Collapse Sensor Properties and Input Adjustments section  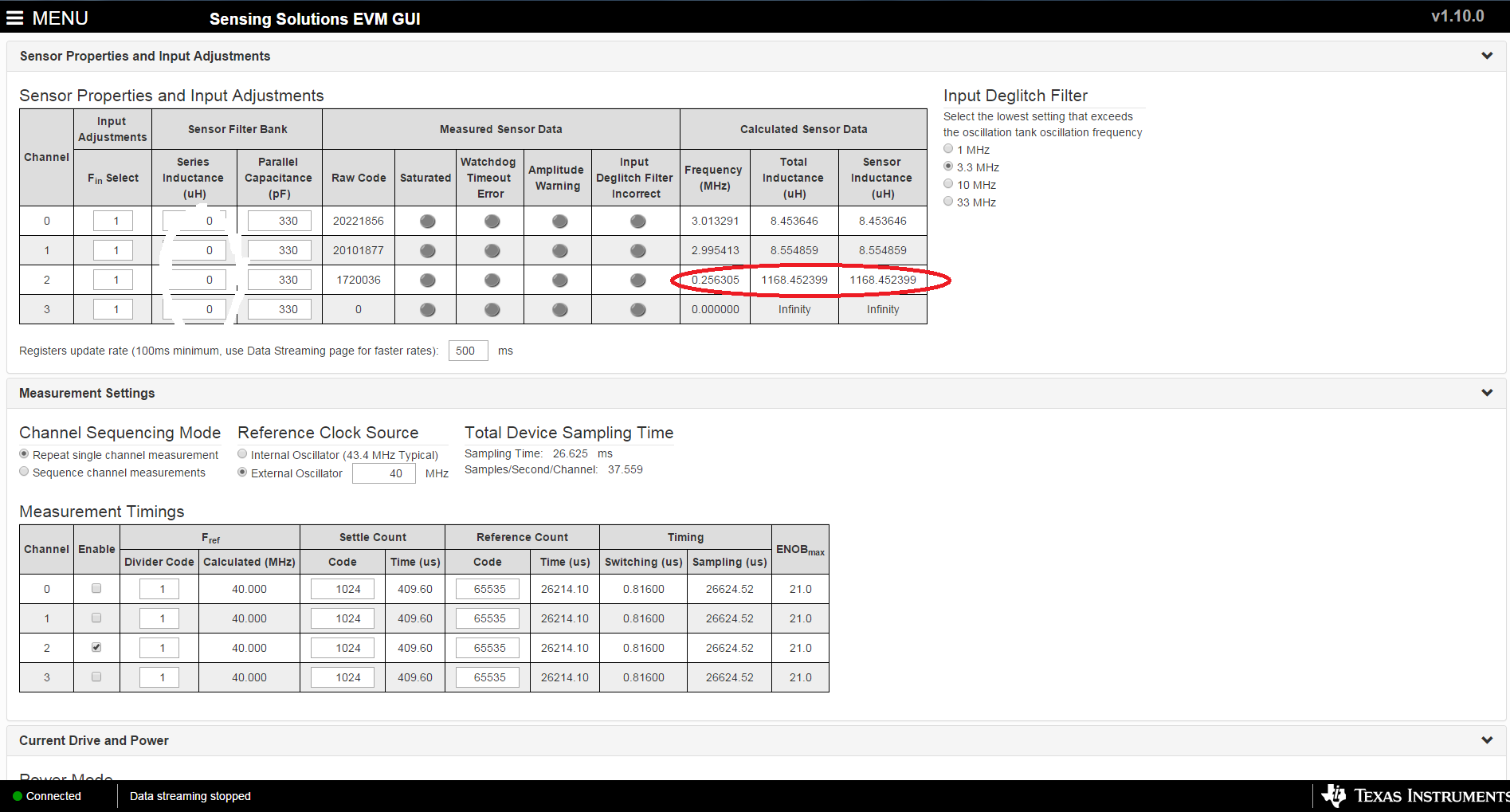click(x=1487, y=56)
